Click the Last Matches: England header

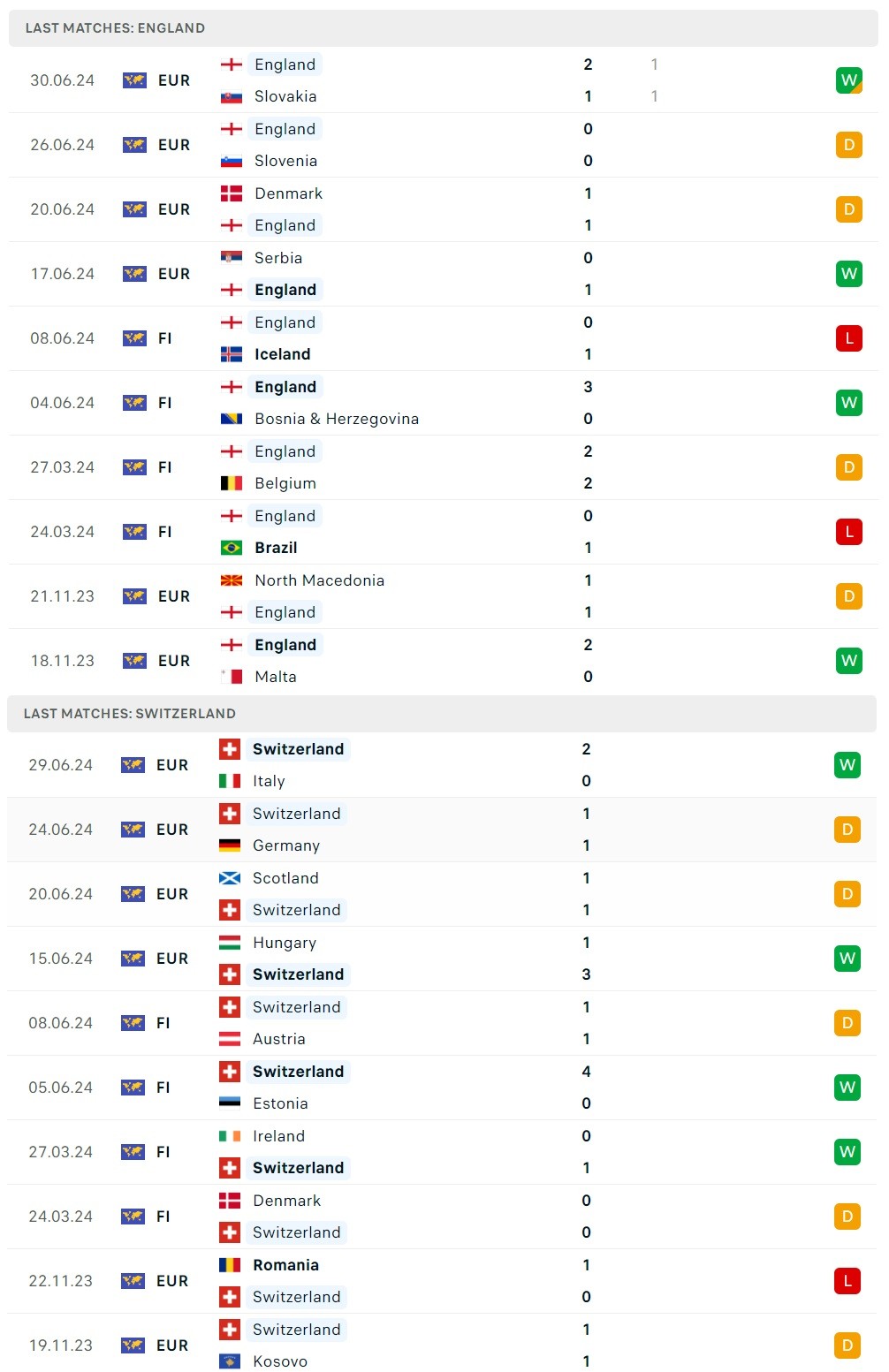115,28
